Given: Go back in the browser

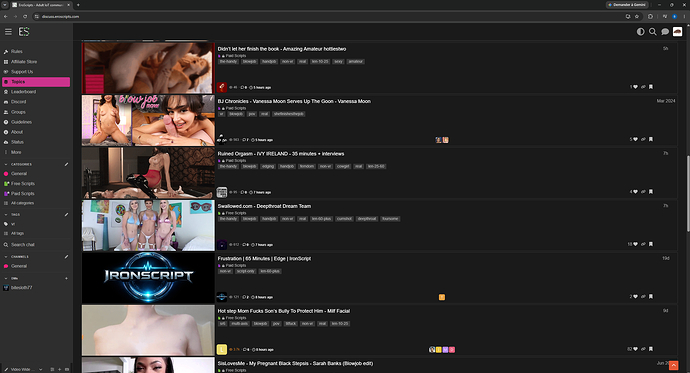Looking at the screenshot, I should click(5, 16).
